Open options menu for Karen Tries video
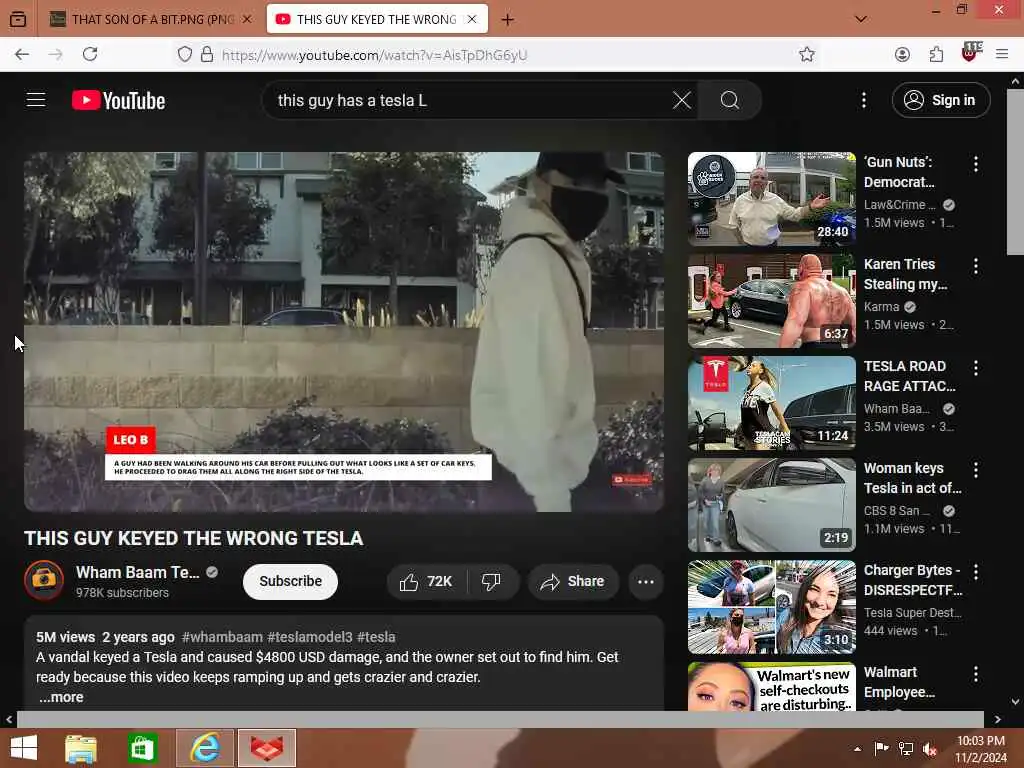 [x=976, y=266]
